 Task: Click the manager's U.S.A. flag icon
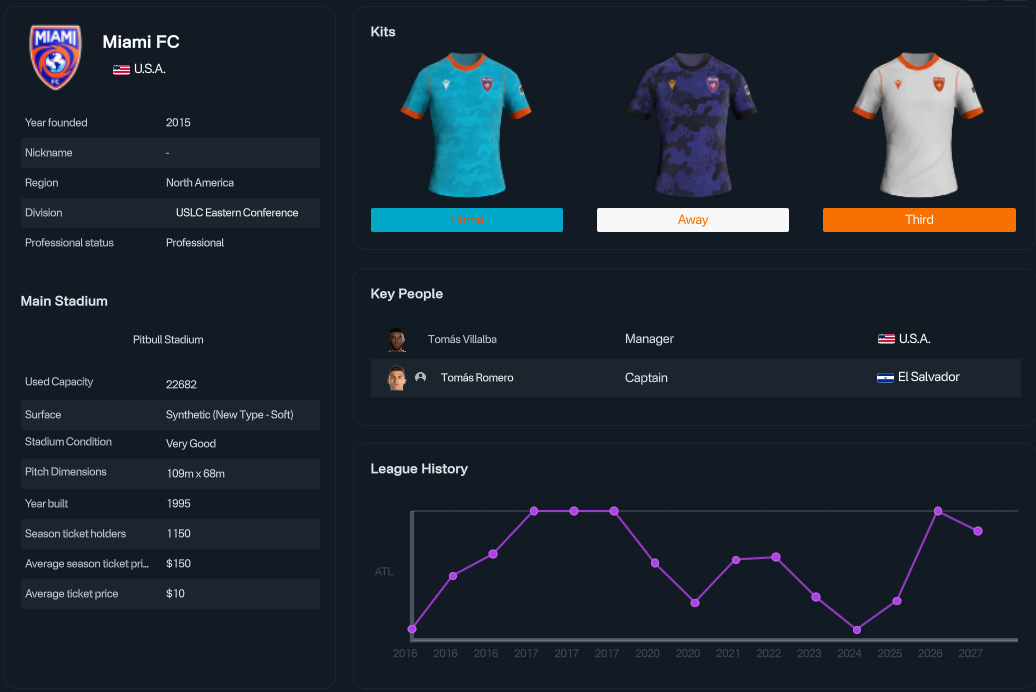click(x=886, y=339)
